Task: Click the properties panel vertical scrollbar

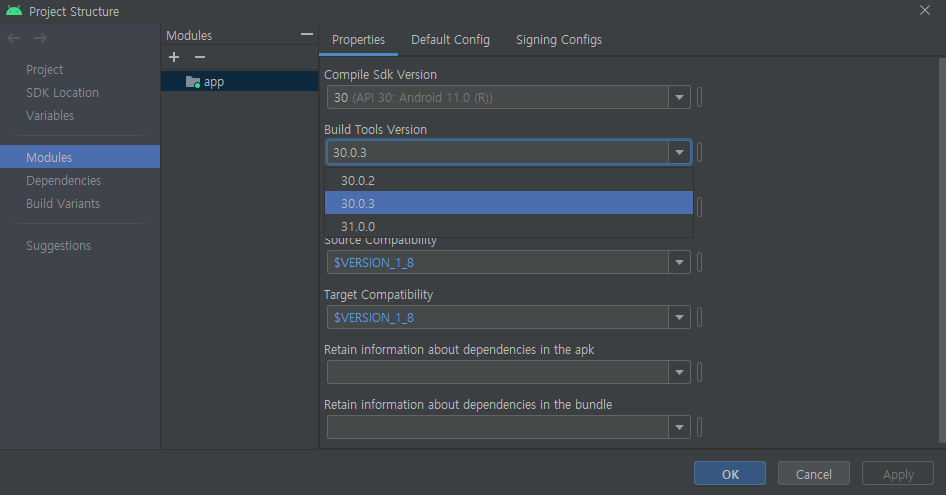Action: pyautogui.click(x=942, y=251)
